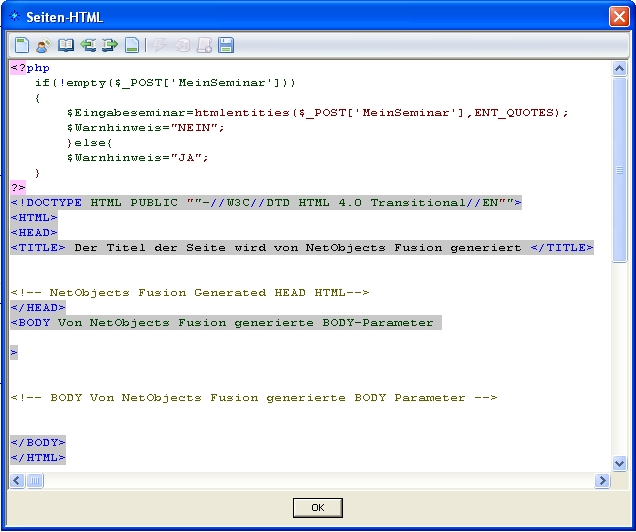
Task: Click the horizontal scrollbar left arrow
Action: (18, 481)
